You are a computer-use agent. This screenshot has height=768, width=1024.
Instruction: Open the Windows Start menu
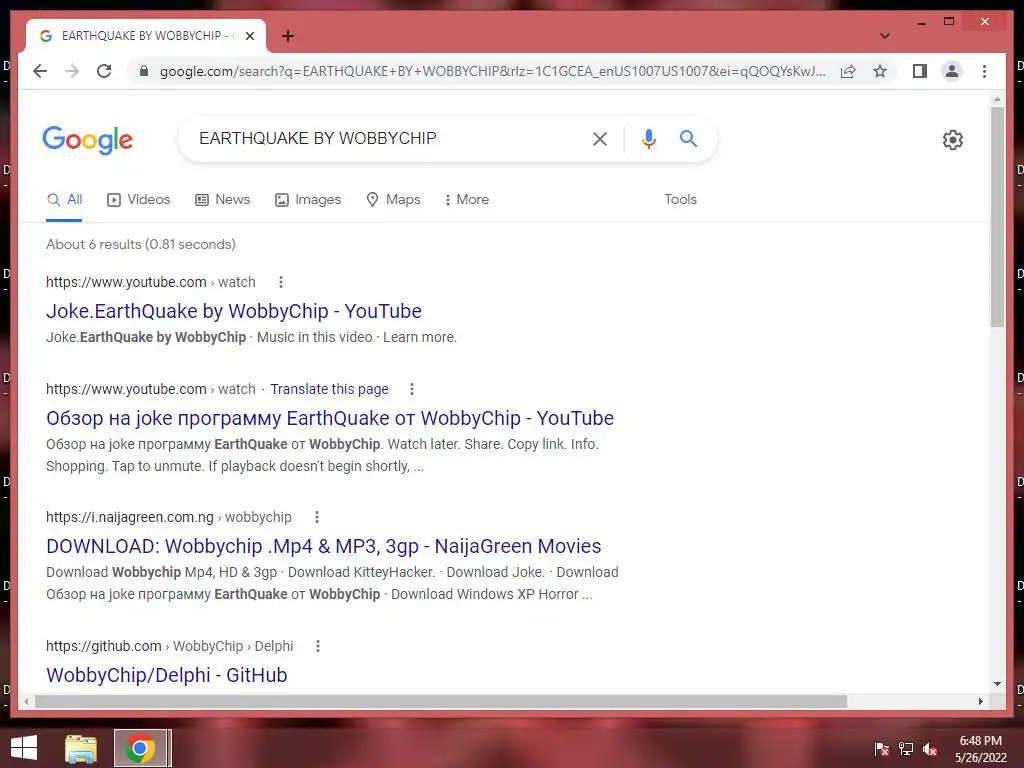tap(24, 748)
